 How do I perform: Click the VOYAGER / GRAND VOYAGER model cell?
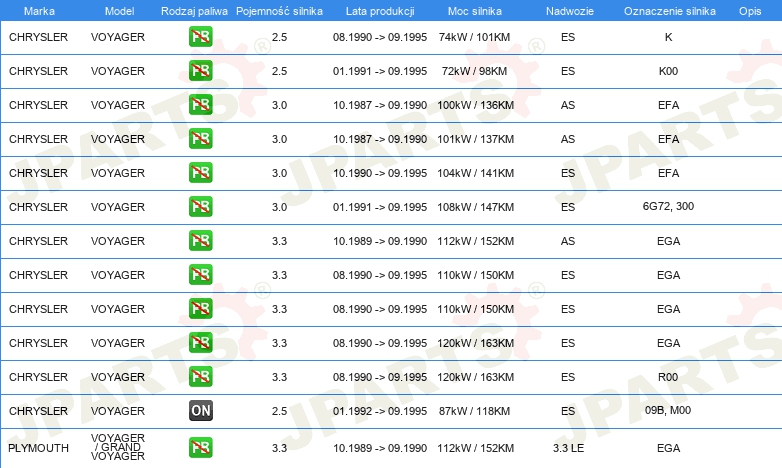pos(118,447)
